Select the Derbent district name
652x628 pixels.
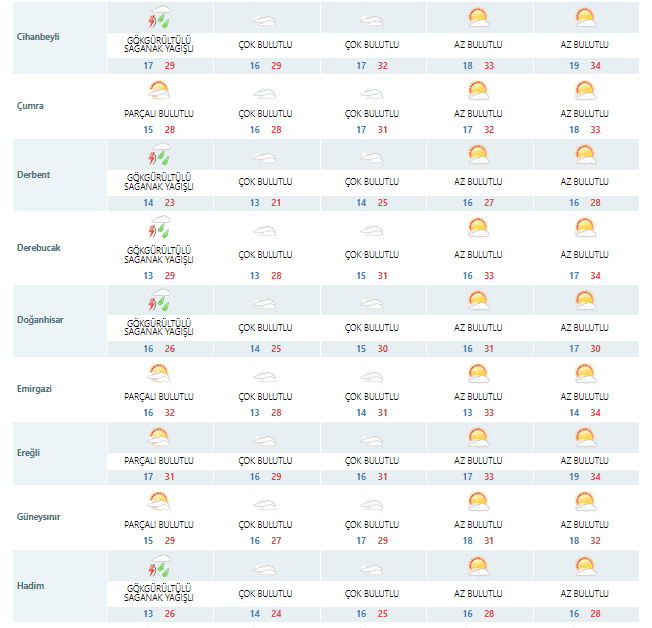point(34,175)
